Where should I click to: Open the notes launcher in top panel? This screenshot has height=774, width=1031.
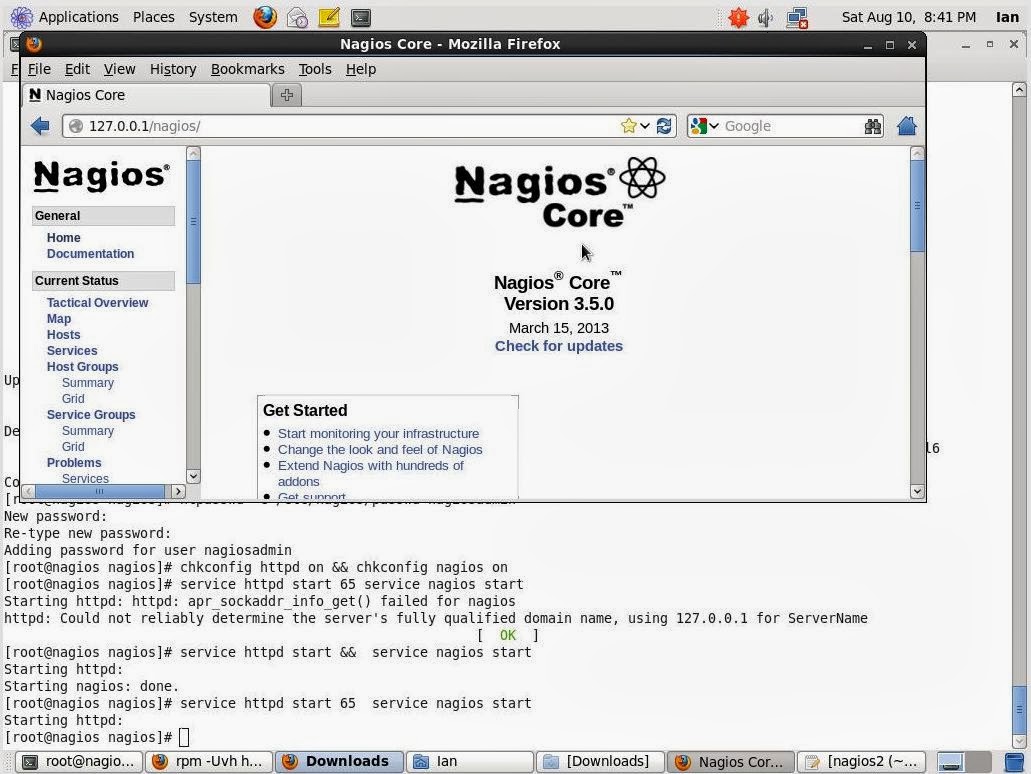[x=329, y=18]
